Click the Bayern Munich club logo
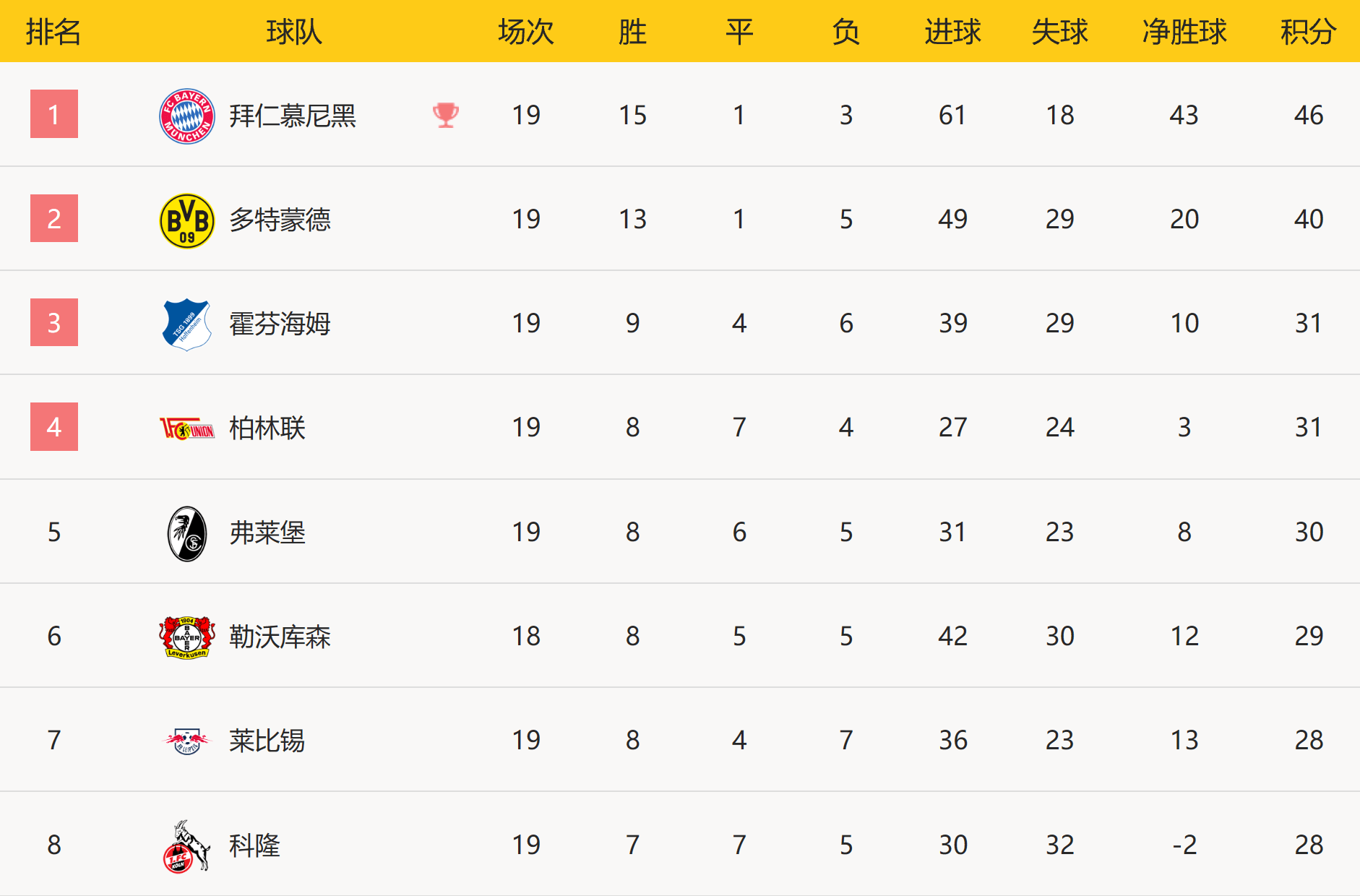 click(186, 116)
